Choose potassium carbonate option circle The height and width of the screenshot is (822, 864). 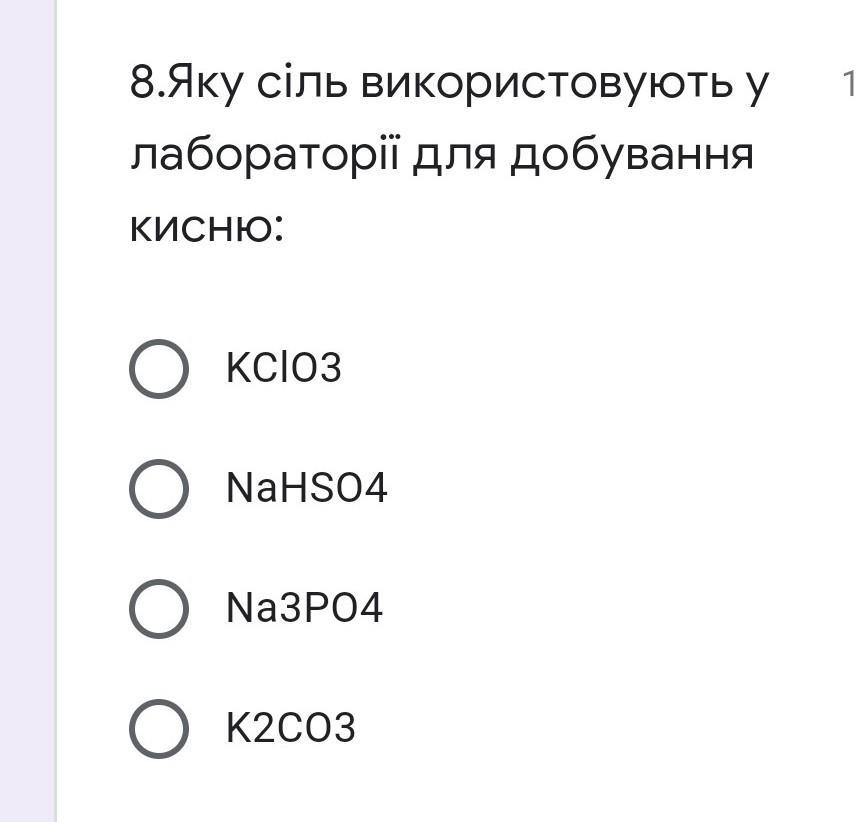[x=159, y=729]
